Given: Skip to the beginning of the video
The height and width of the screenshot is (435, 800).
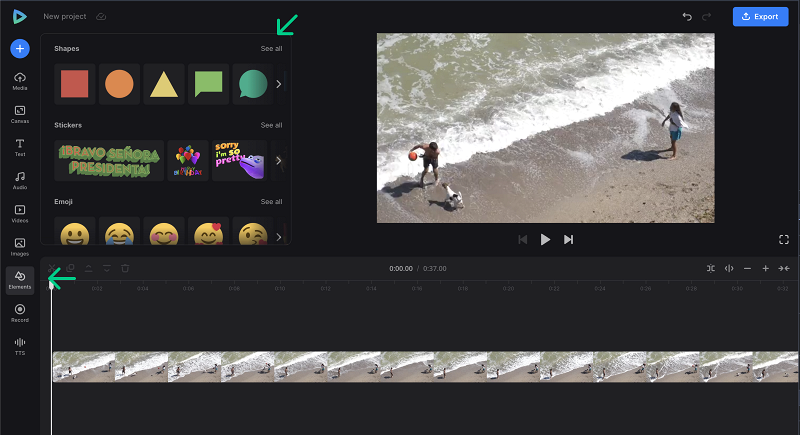Looking at the screenshot, I should [x=522, y=240].
